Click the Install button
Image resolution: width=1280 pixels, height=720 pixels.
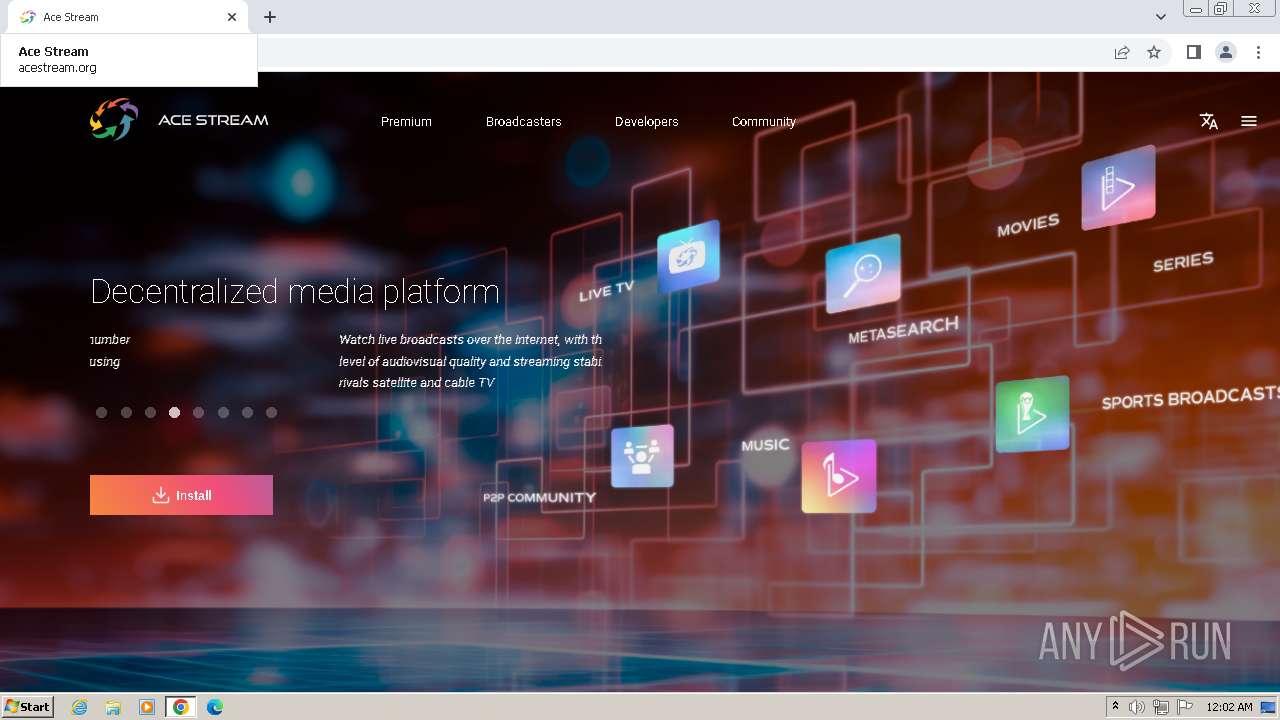click(181, 495)
